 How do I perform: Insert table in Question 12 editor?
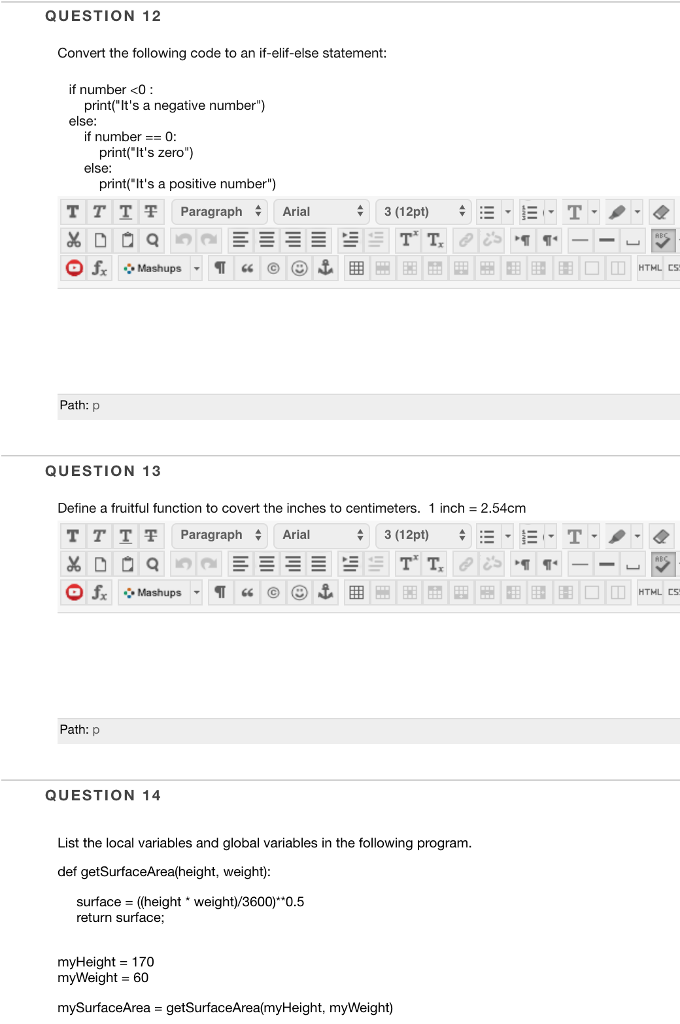(x=357, y=268)
